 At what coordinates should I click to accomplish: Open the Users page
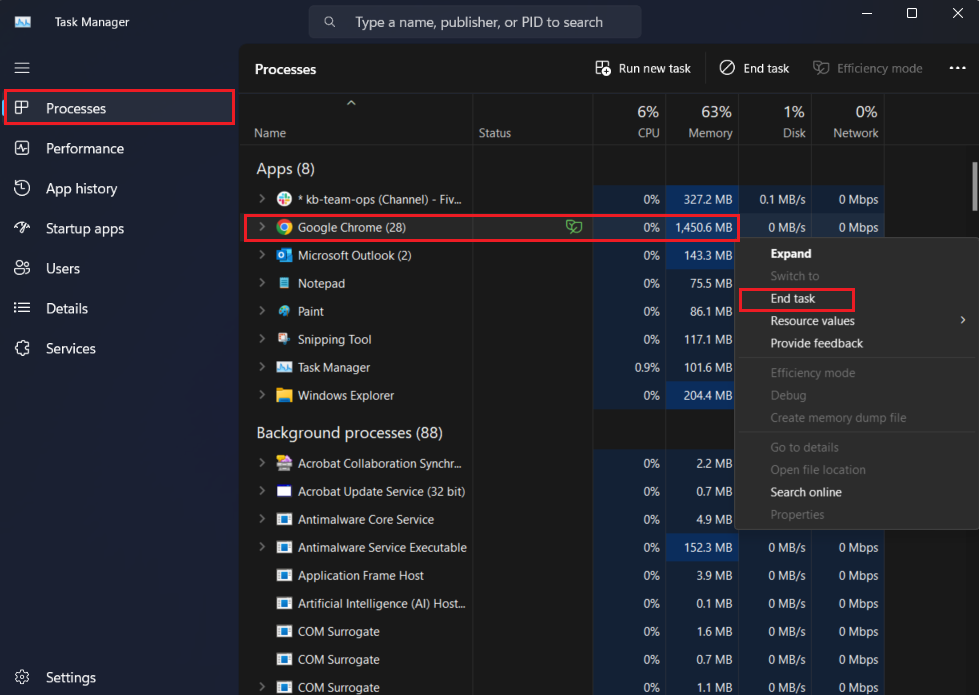[62, 268]
